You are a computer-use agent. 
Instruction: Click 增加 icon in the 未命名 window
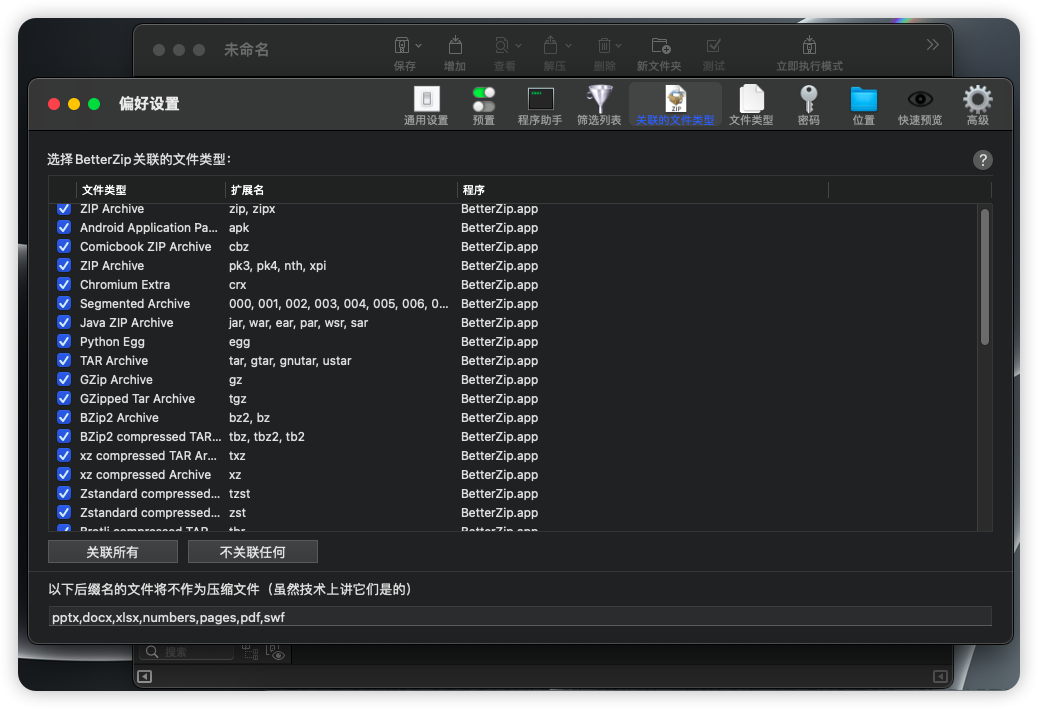(x=455, y=46)
